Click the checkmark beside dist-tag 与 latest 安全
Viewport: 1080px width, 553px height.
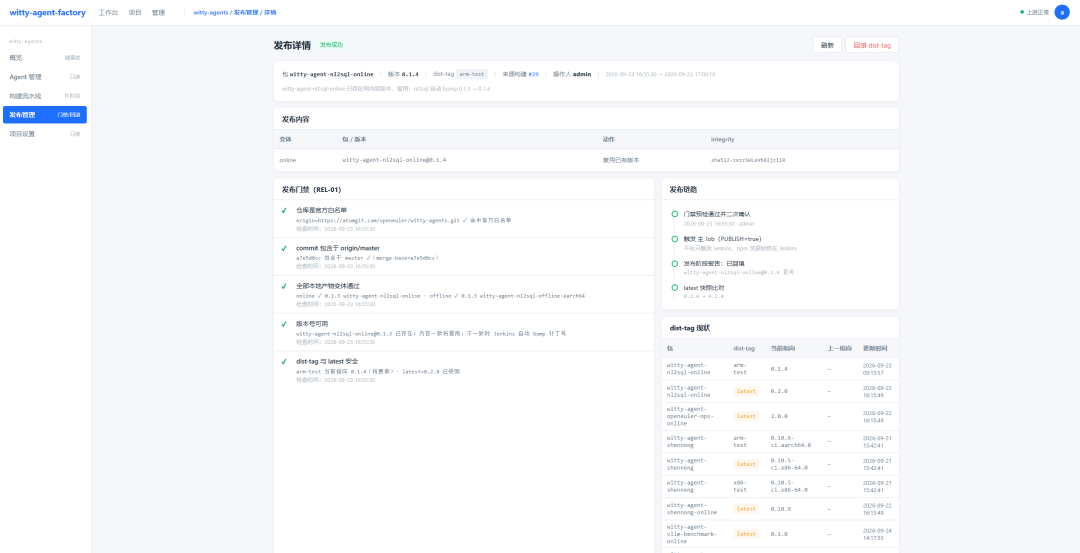[x=284, y=362]
